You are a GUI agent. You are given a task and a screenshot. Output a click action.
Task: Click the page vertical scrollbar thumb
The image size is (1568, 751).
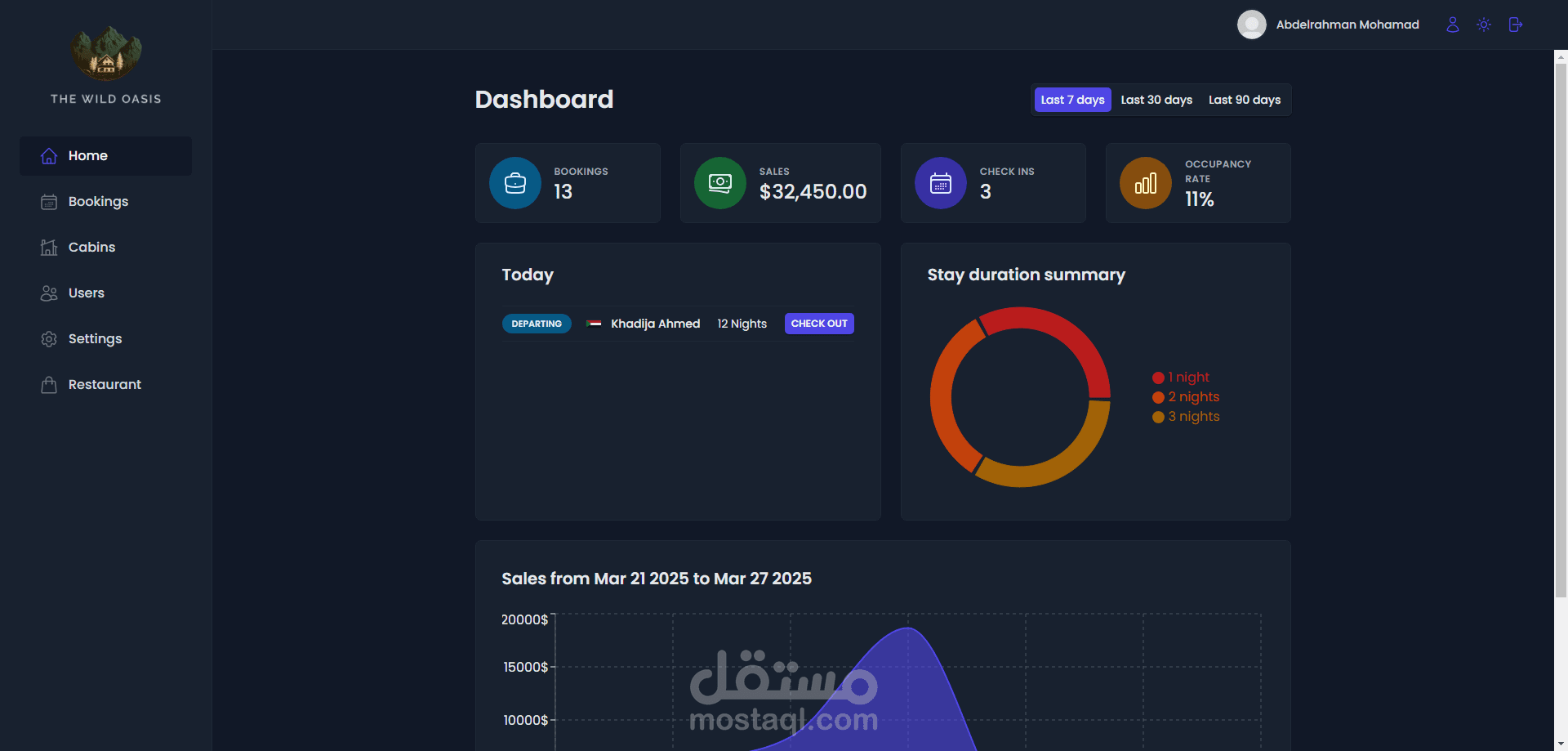pyautogui.click(x=1561, y=331)
